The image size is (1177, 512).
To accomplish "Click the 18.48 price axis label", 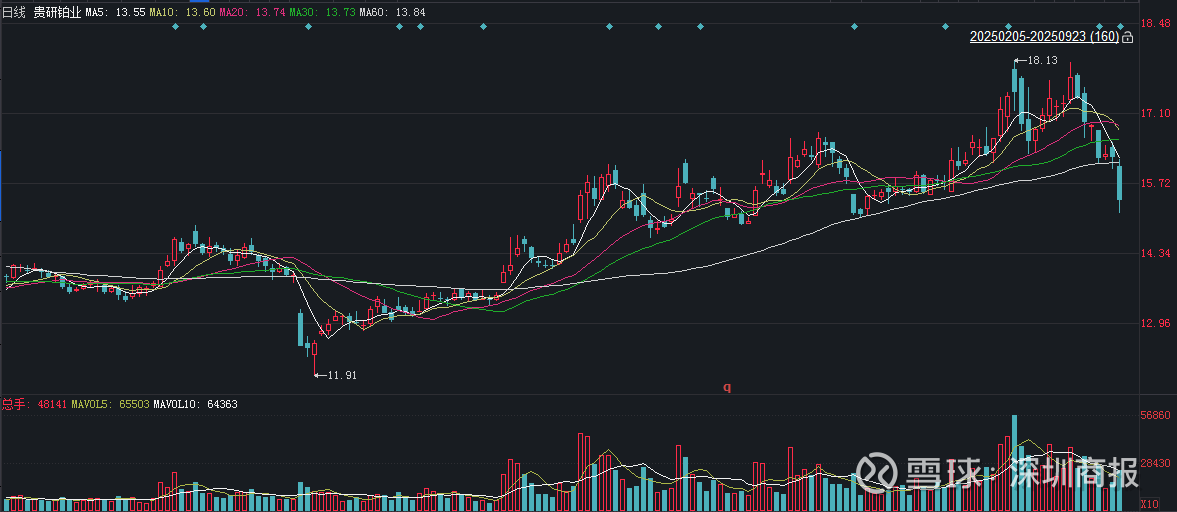I will 1156,24.
